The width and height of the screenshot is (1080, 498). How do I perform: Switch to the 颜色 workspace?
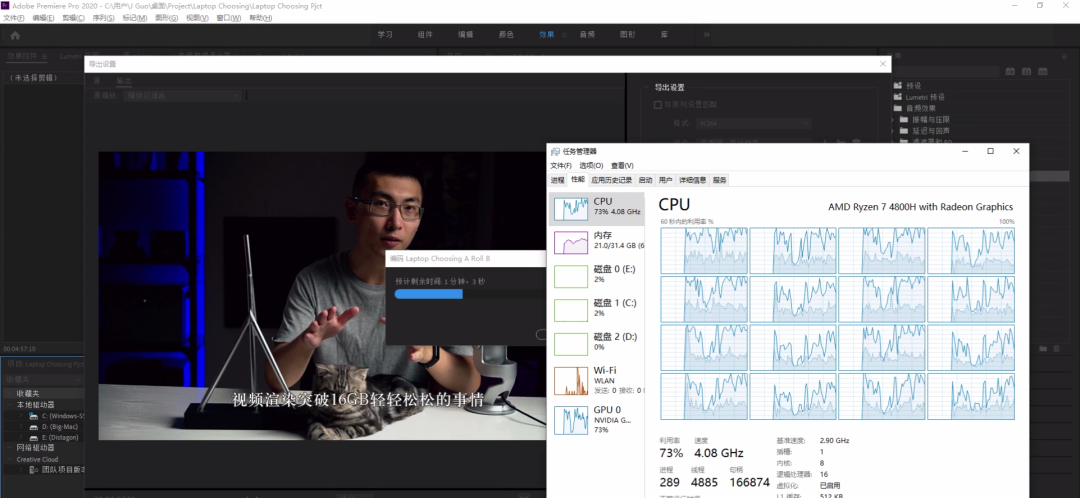click(x=506, y=34)
